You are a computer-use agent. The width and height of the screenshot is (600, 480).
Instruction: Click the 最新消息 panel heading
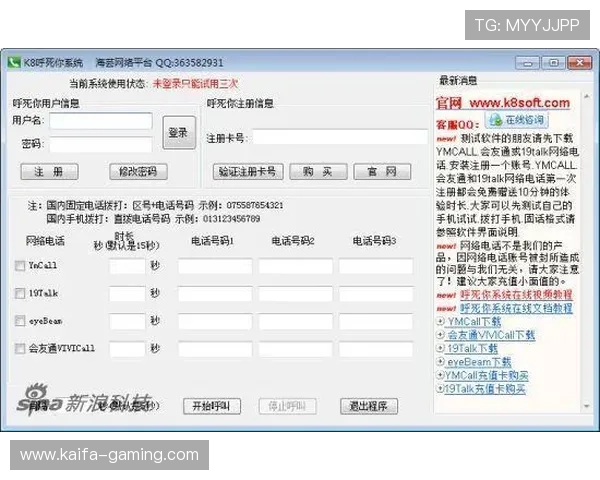point(458,80)
